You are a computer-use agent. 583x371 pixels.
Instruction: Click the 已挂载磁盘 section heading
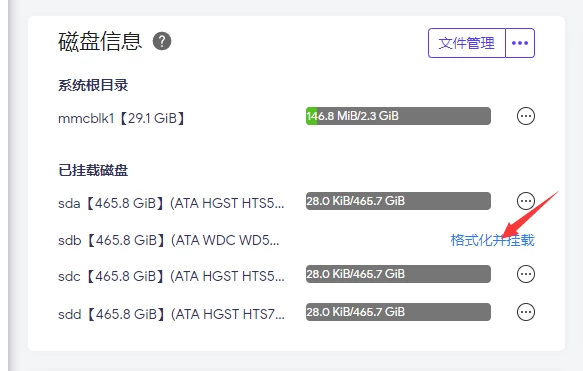click(93, 171)
